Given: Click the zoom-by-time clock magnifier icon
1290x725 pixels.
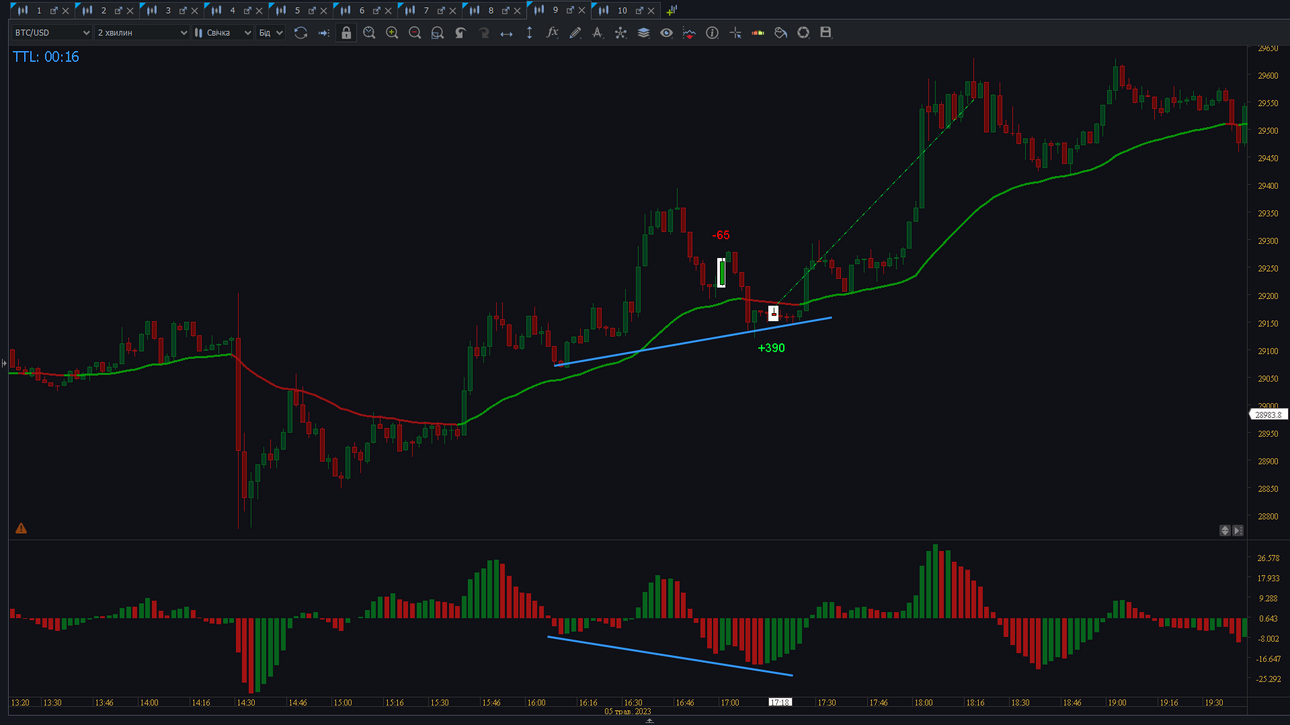Looking at the screenshot, I should tap(369, 33).
